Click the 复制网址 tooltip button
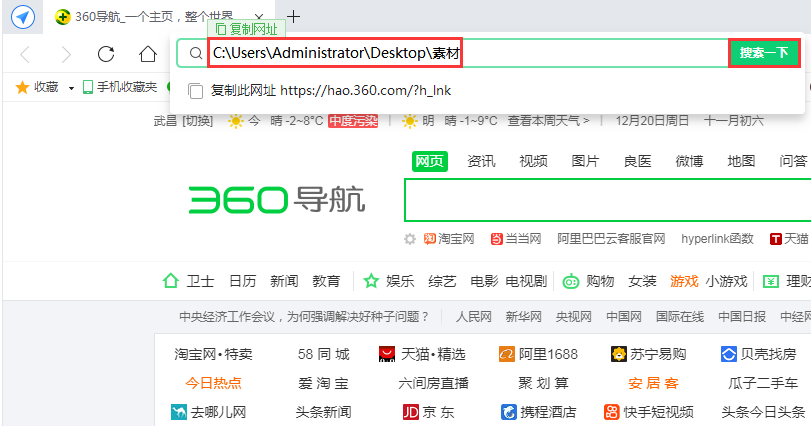This screenshot has width=811, height=426. point(247,29)
